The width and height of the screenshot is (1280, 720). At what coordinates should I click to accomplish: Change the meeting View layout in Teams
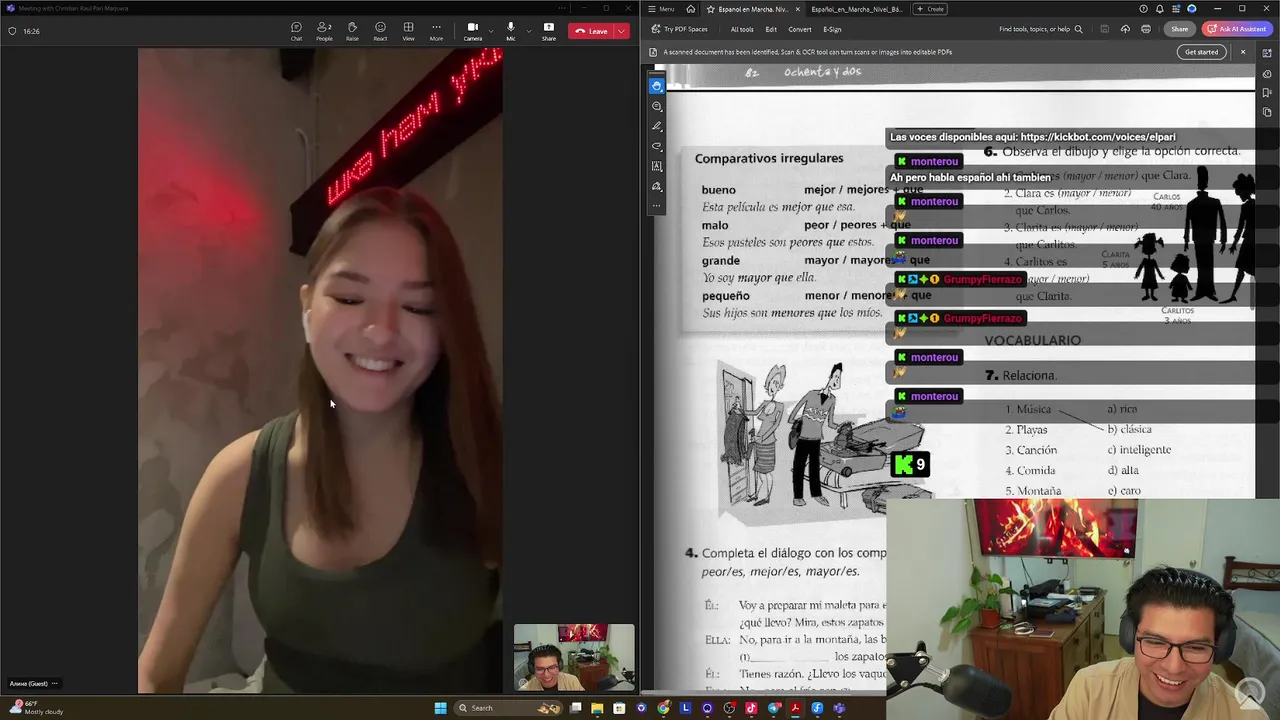tap(408, 31)
